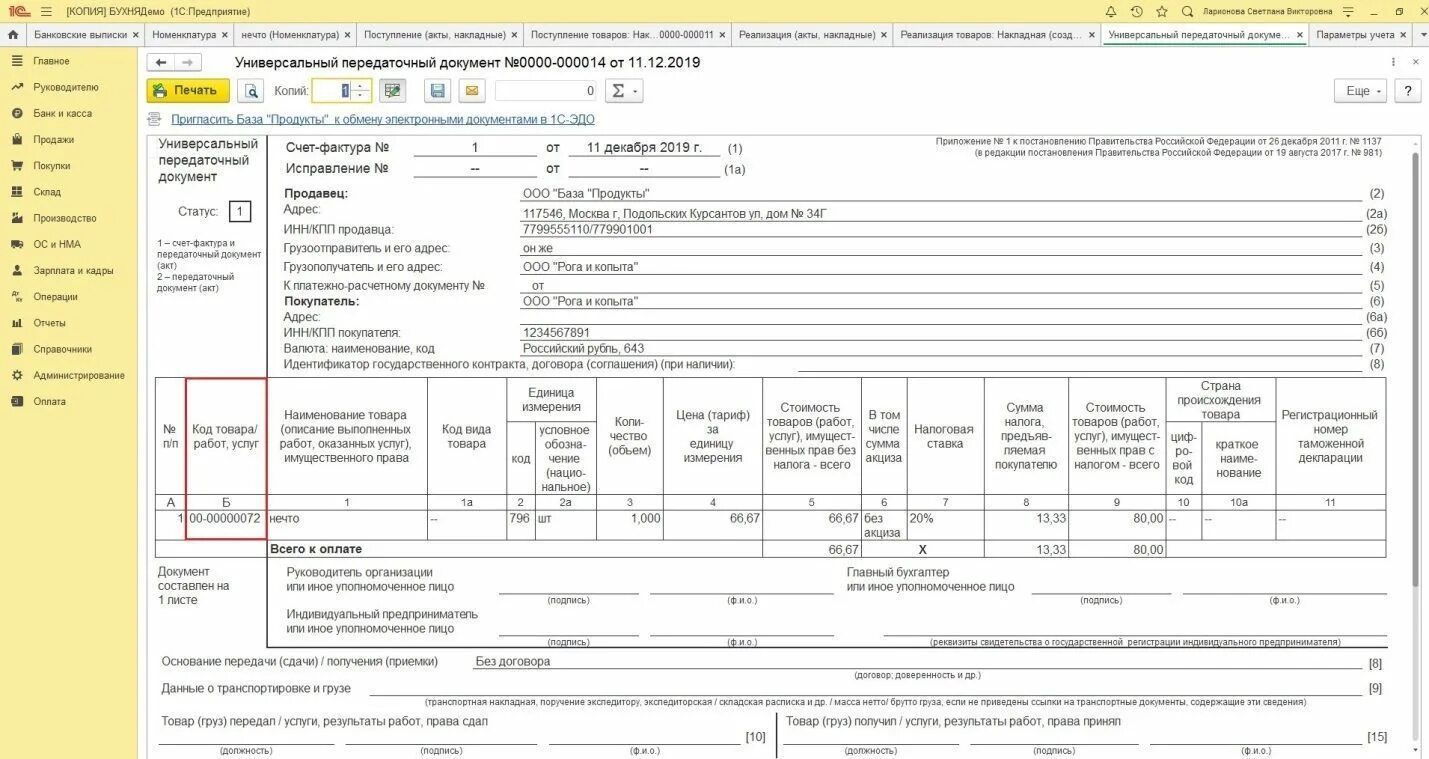Select Без договора basis text
Image resolution: width=1429 pixels, height=759 pixels.
click(x=513, y=661)
